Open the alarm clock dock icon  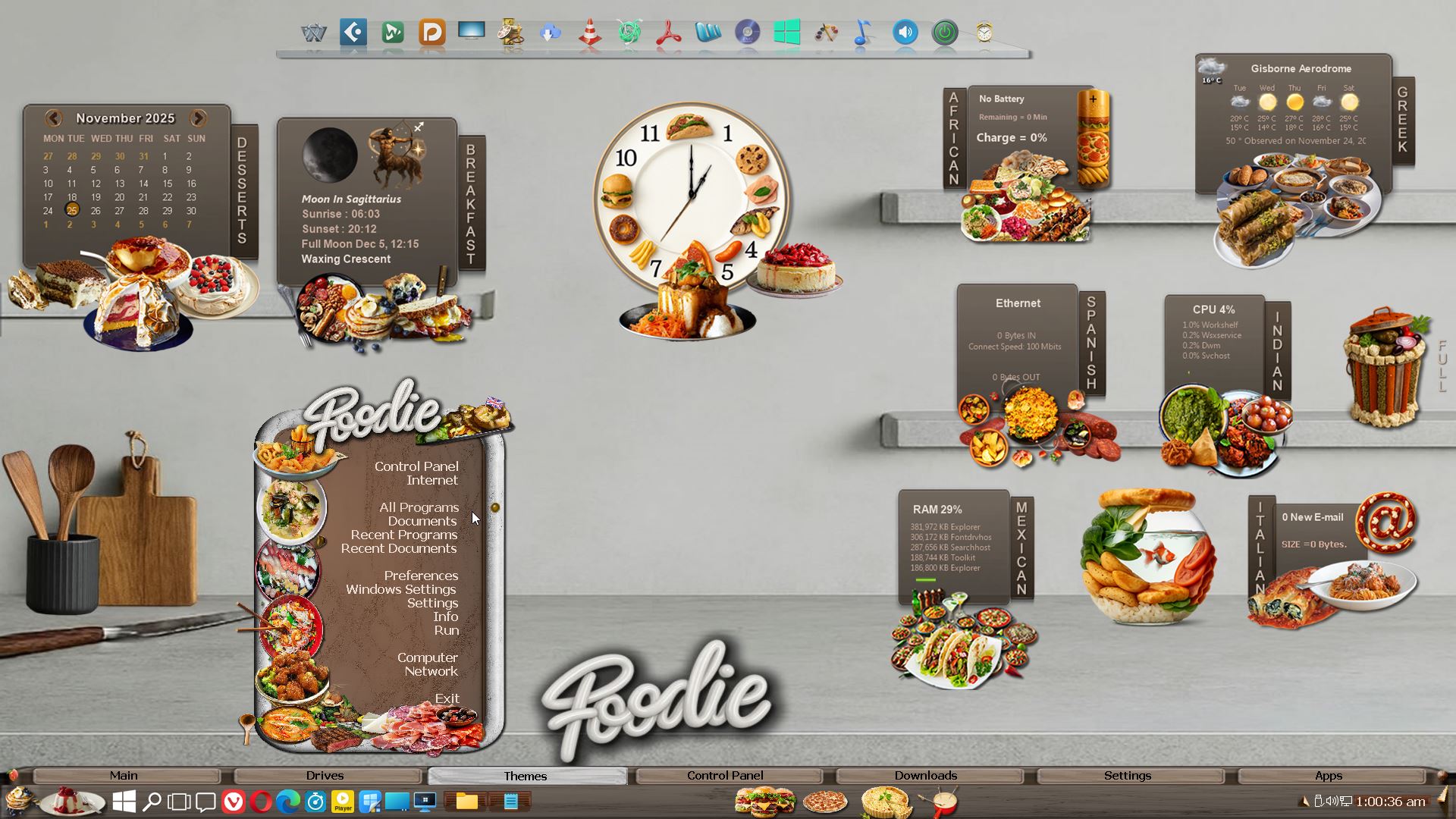(984, 33)
